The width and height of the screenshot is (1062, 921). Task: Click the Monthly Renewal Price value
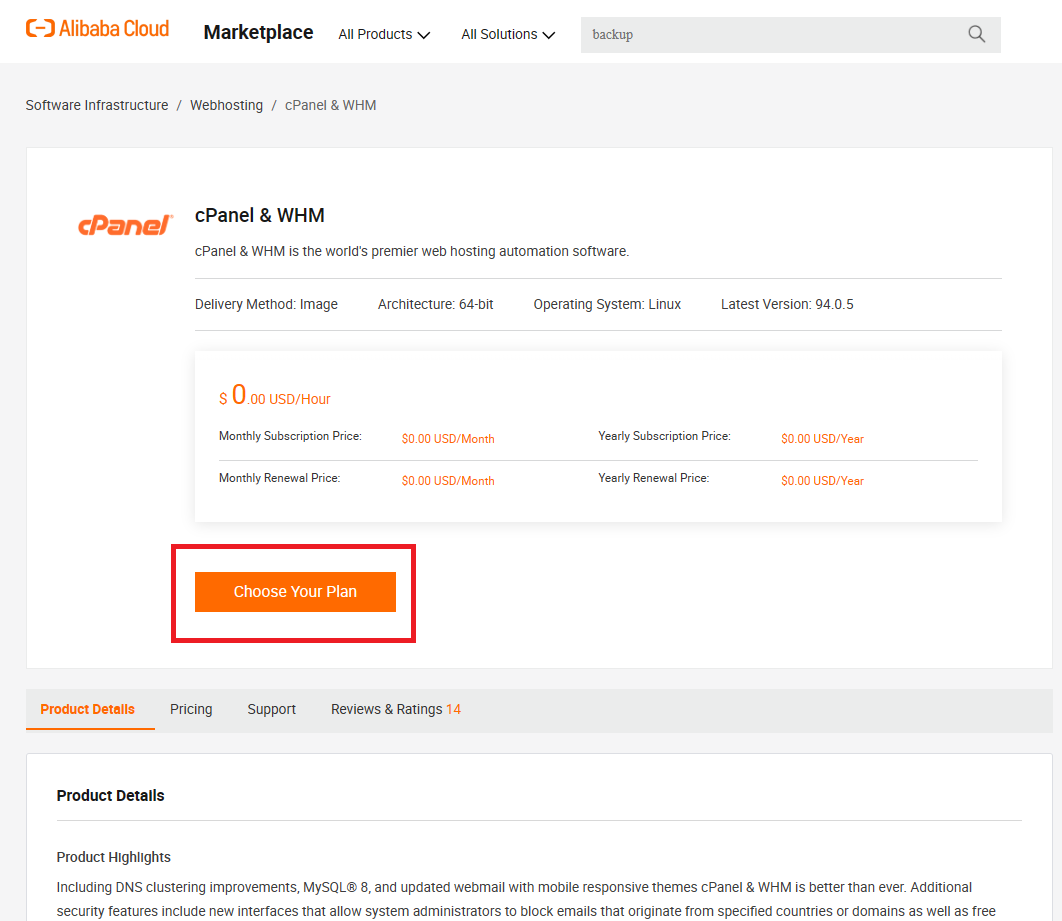(448, 481)
